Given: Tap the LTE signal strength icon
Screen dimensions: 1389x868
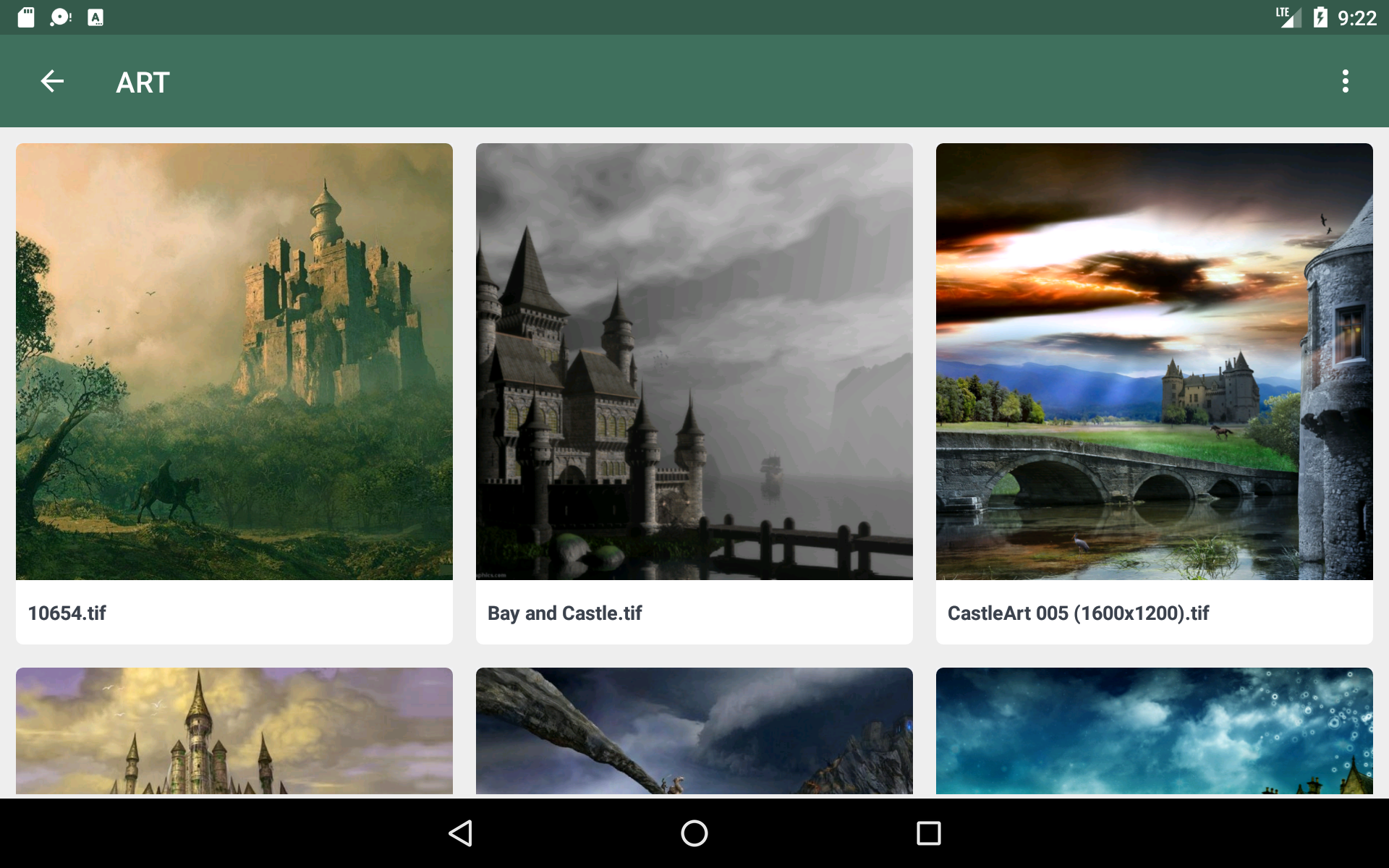Looking at the screenshot, I should pyautogui.click(x=1288, y=17).
